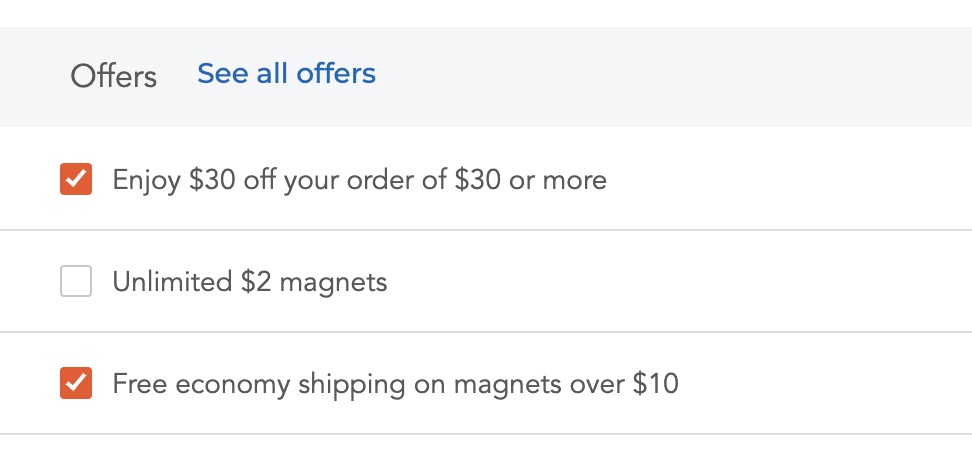This screenshot has width=972, height=466.
Task: Click the 'Free economy shipping on magnets' label text
Action: (395, 383)
